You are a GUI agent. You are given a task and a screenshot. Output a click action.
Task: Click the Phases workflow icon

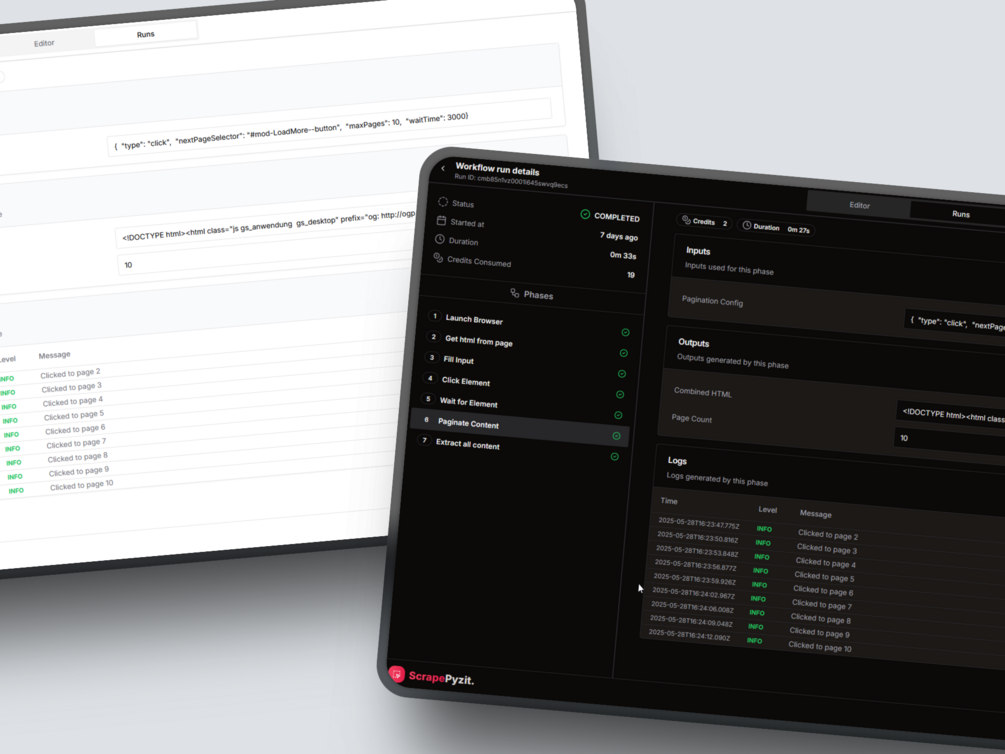(x=515, y=293)
